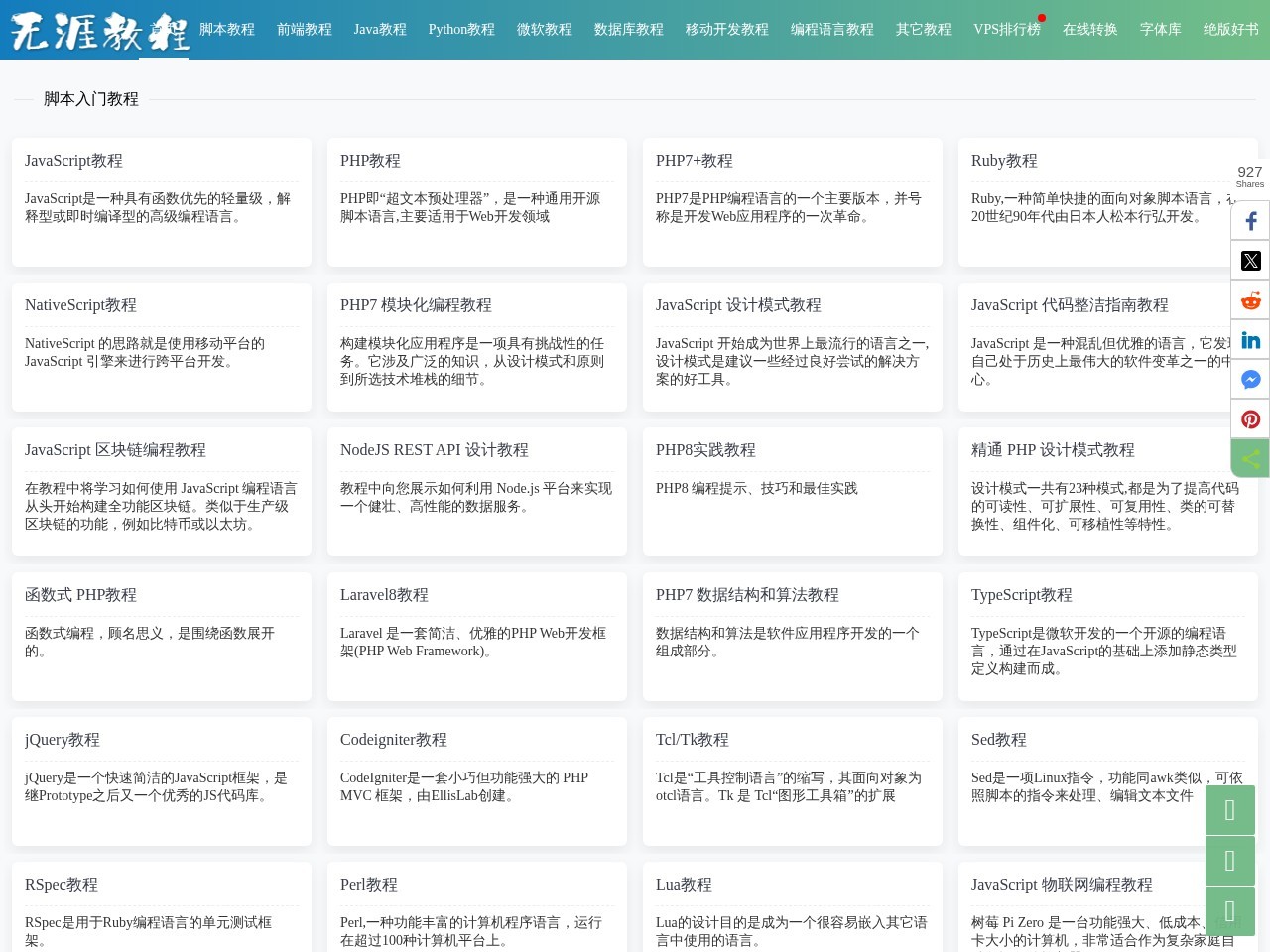Share on LinkedIn
The height and width of the screenshot is (952, 1270).
coord(1250,339)
